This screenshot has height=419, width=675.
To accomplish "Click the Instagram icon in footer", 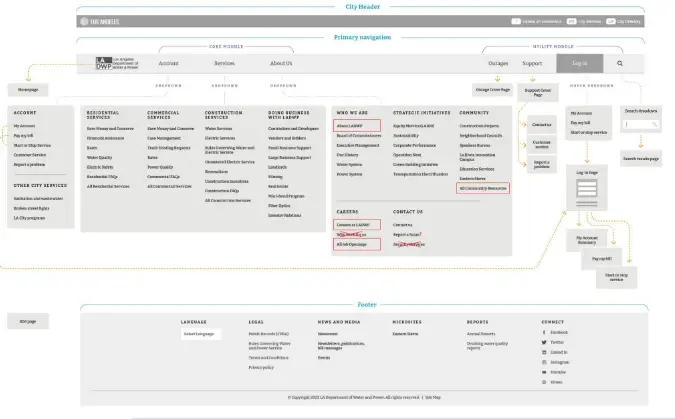I will (544, 362).
